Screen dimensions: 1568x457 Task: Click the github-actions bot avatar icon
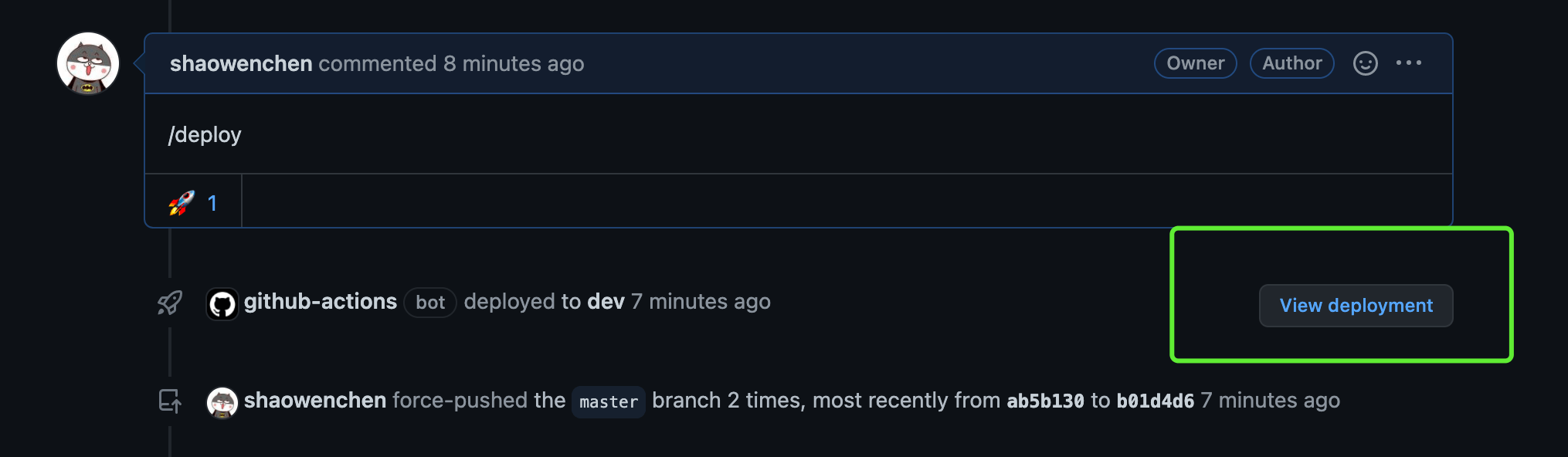[222, 304]
